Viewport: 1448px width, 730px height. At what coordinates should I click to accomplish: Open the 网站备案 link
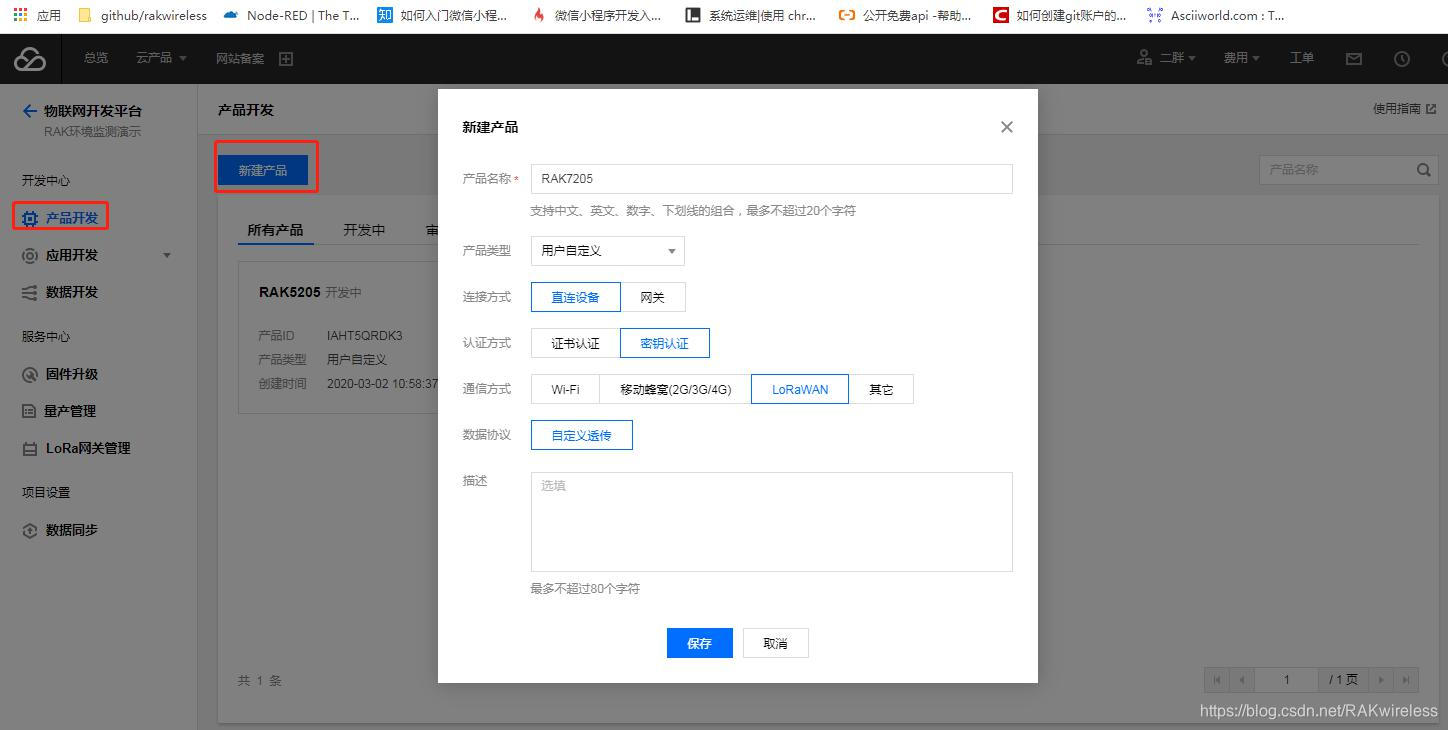(240, 59)
